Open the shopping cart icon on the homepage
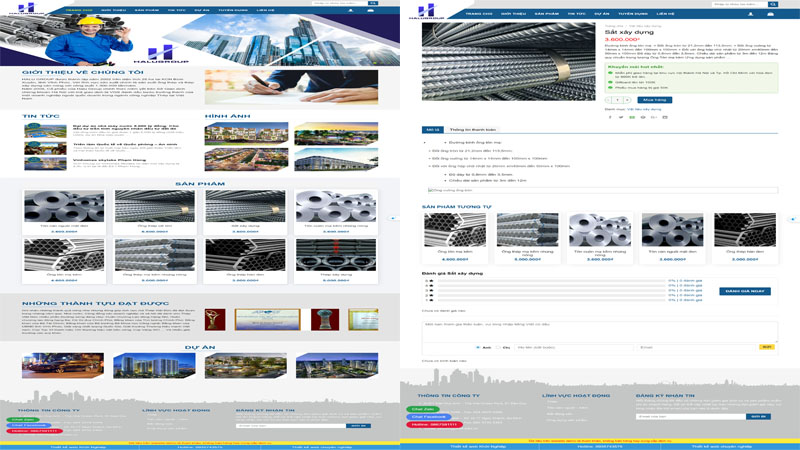The image size is (800, 450). click(x=370, y=10)
